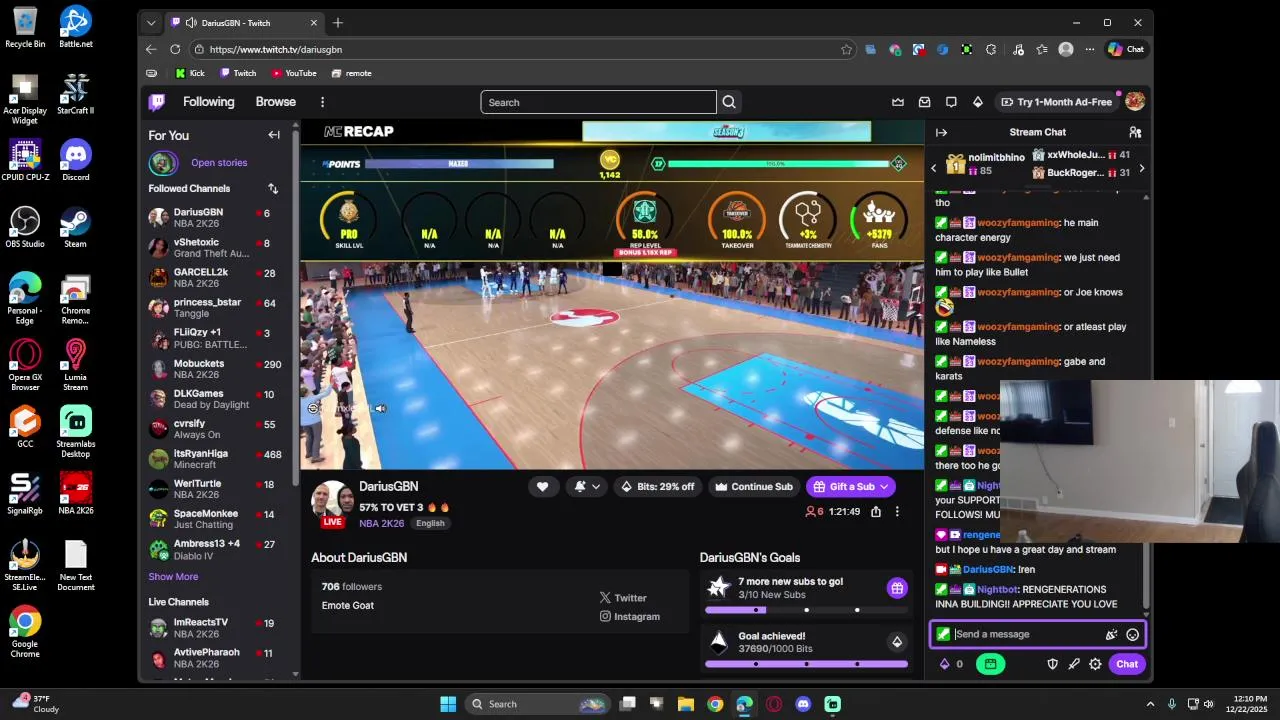Open remote bookmark
The width and height of the screenshot is (1280, 720).
point(351,73)
